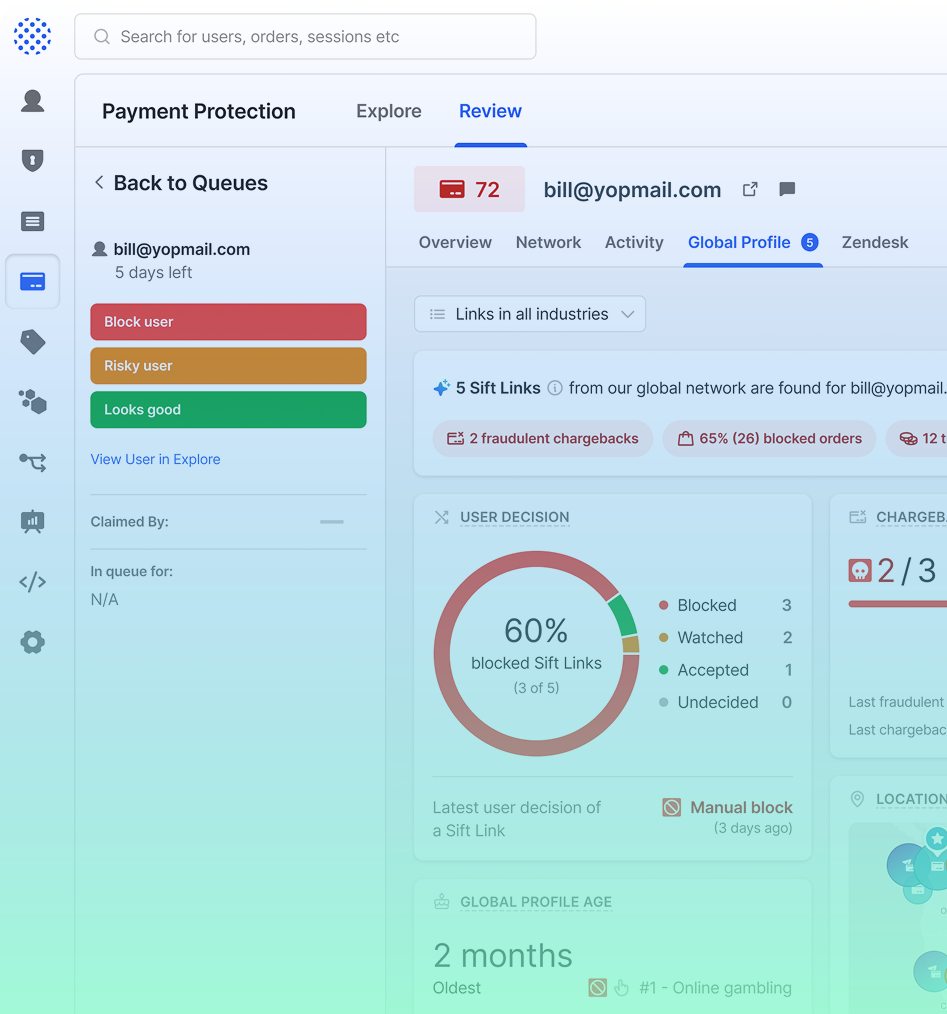
Task: Click the Claimed By dash value
Action: (332, 522)
